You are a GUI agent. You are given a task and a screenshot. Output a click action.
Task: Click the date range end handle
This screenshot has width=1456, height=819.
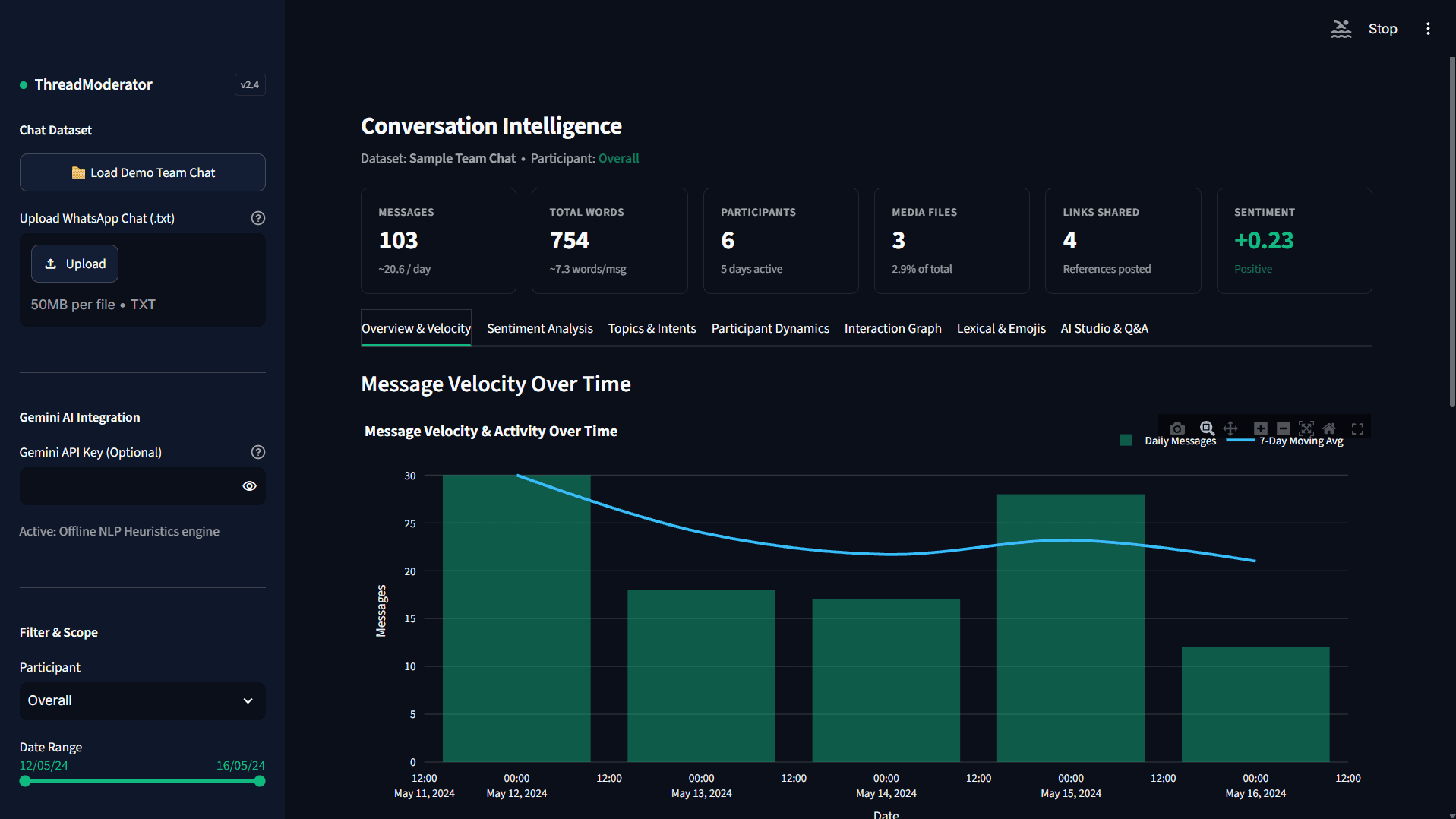pyautogui.click(x=260, y=781)
